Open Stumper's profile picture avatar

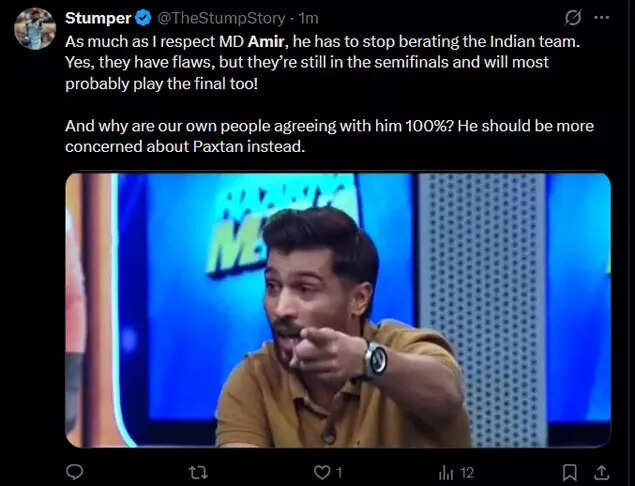35,28
